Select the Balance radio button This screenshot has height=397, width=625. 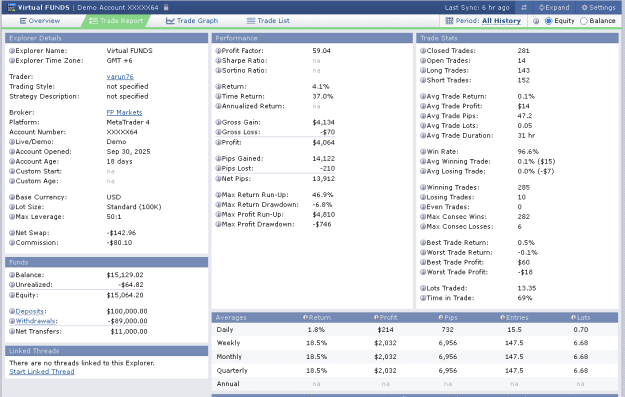(584, 21)
